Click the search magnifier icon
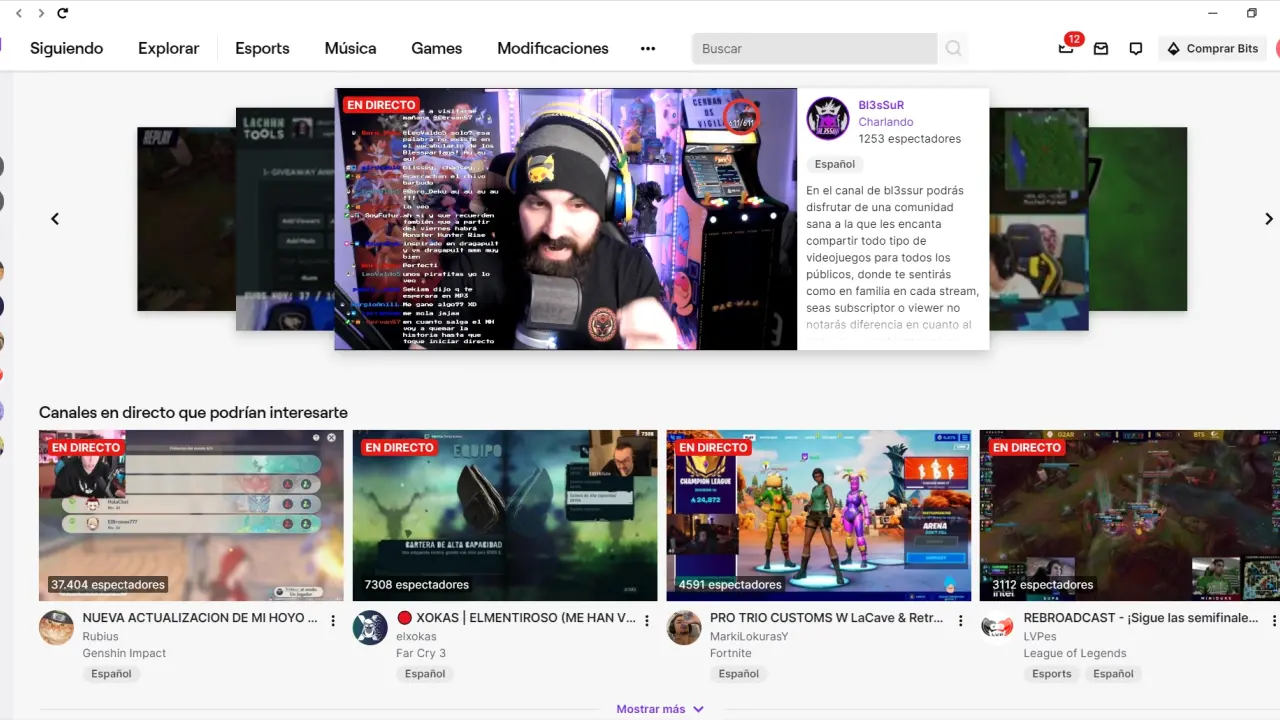 (x=953, y=48)
